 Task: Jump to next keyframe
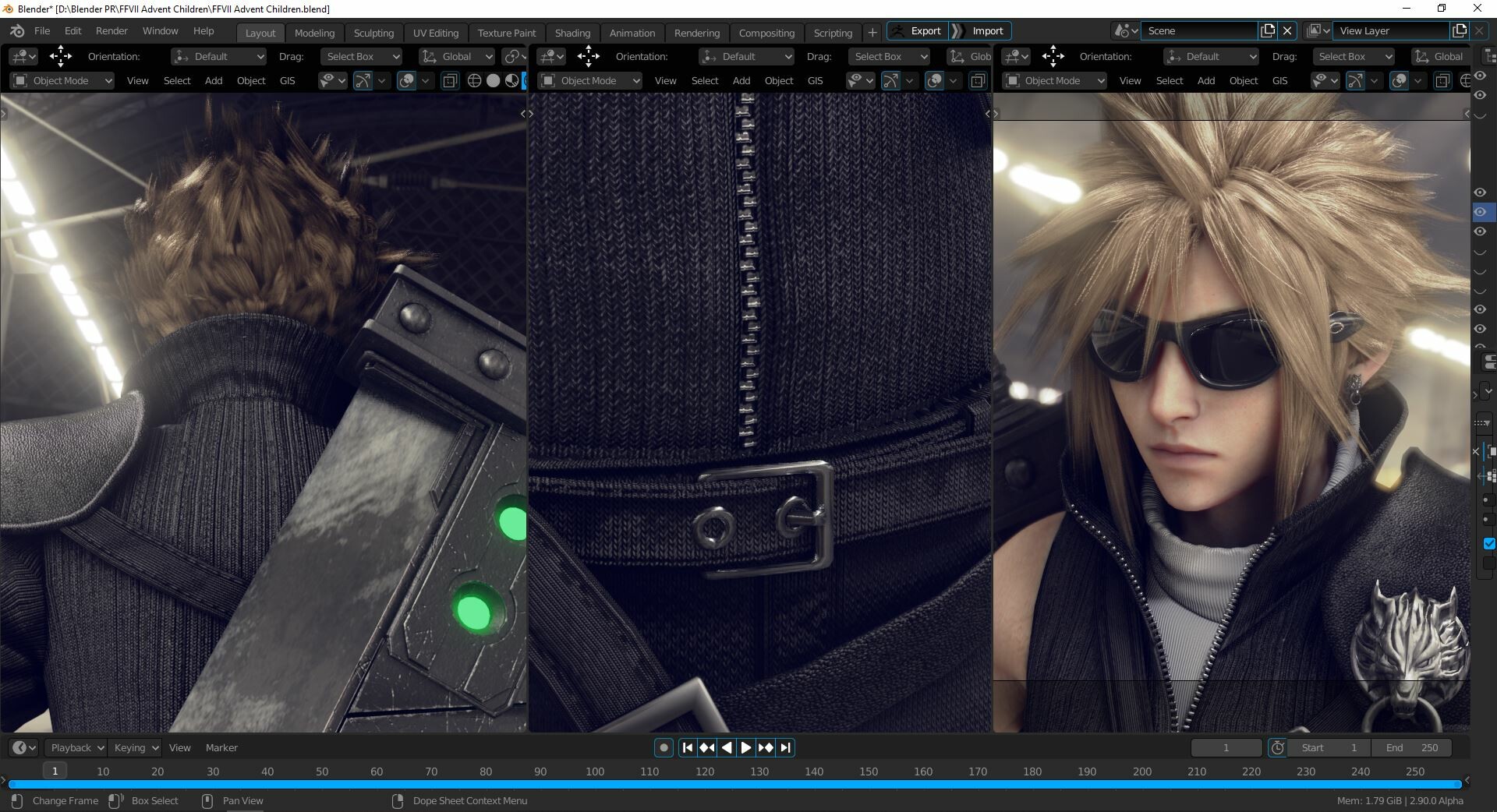(x=766, y=748)
